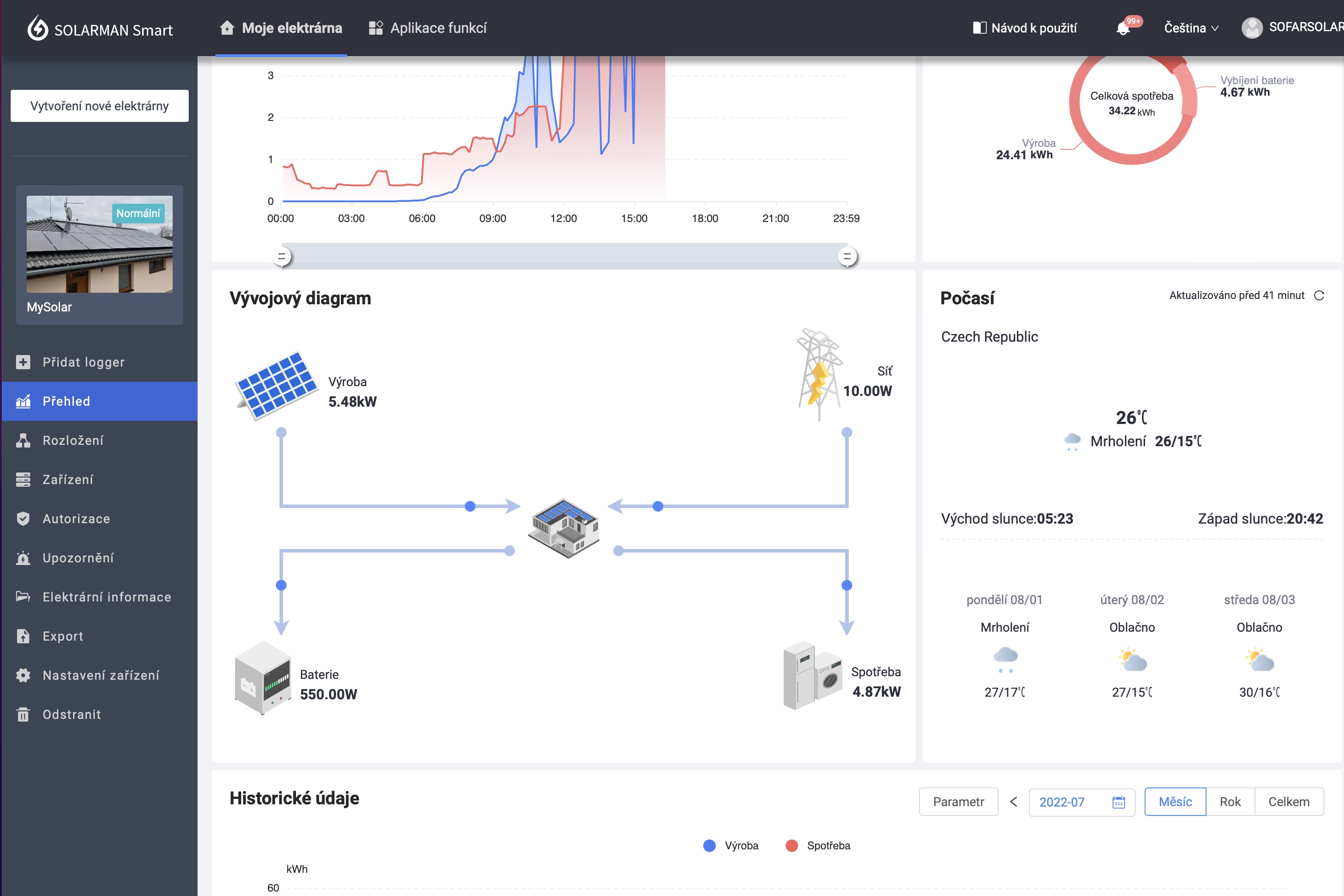Click the Odstranit trash icon

[23, 714]
